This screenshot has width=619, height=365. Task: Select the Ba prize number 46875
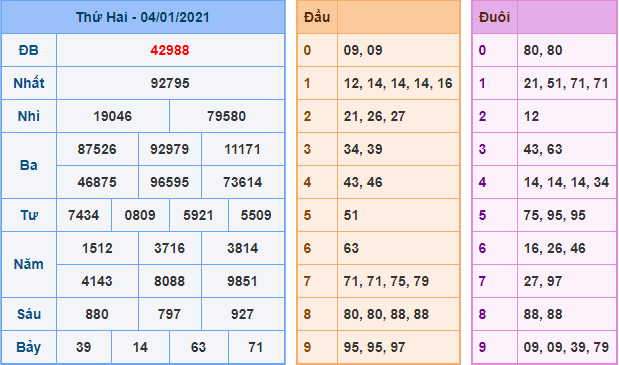(97, 182)
